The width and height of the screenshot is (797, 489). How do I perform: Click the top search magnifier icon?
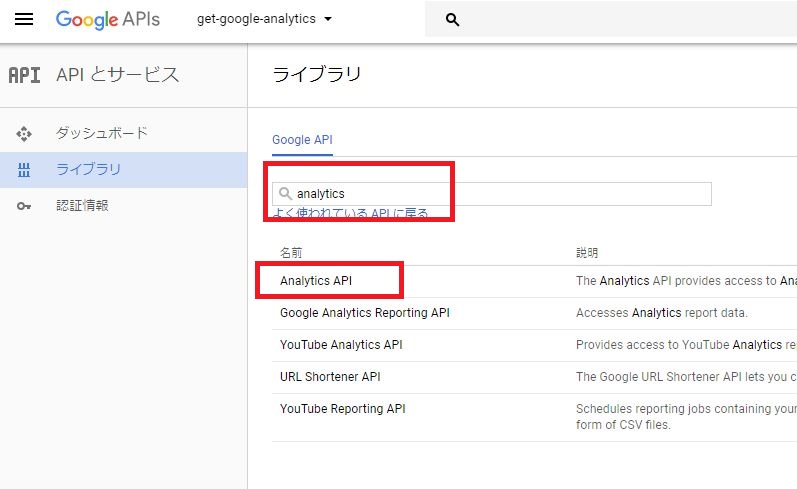click(452, 20)
